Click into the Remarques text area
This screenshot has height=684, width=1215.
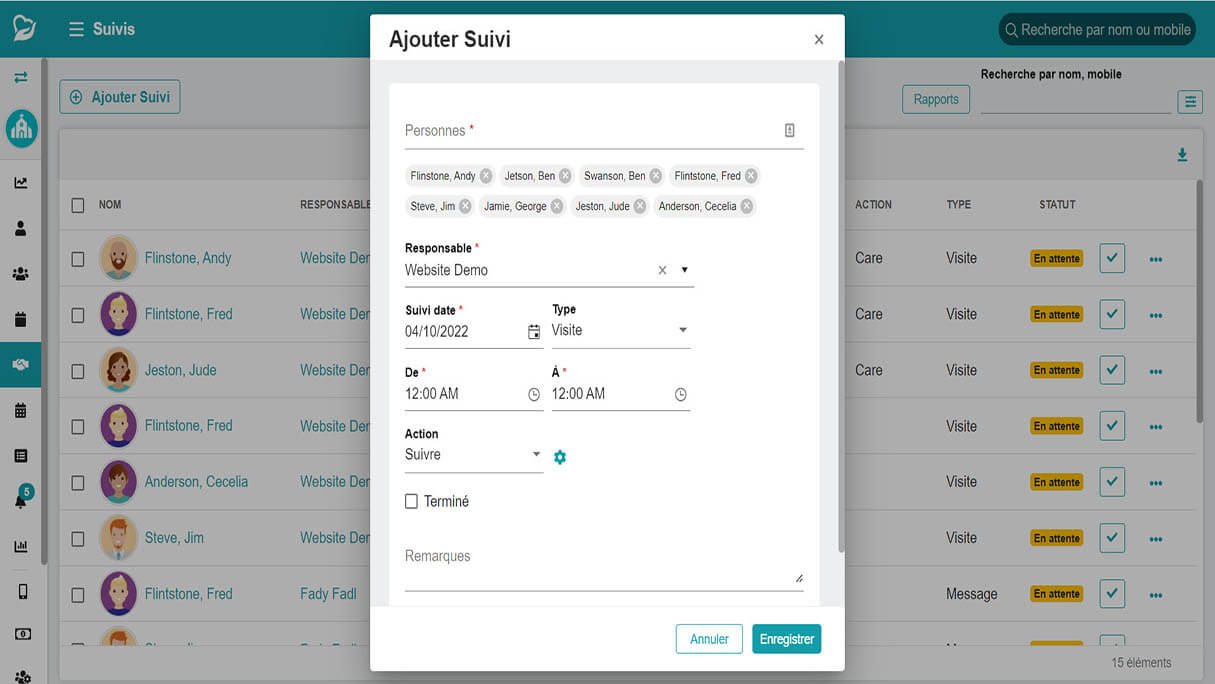tap(604, 567)
